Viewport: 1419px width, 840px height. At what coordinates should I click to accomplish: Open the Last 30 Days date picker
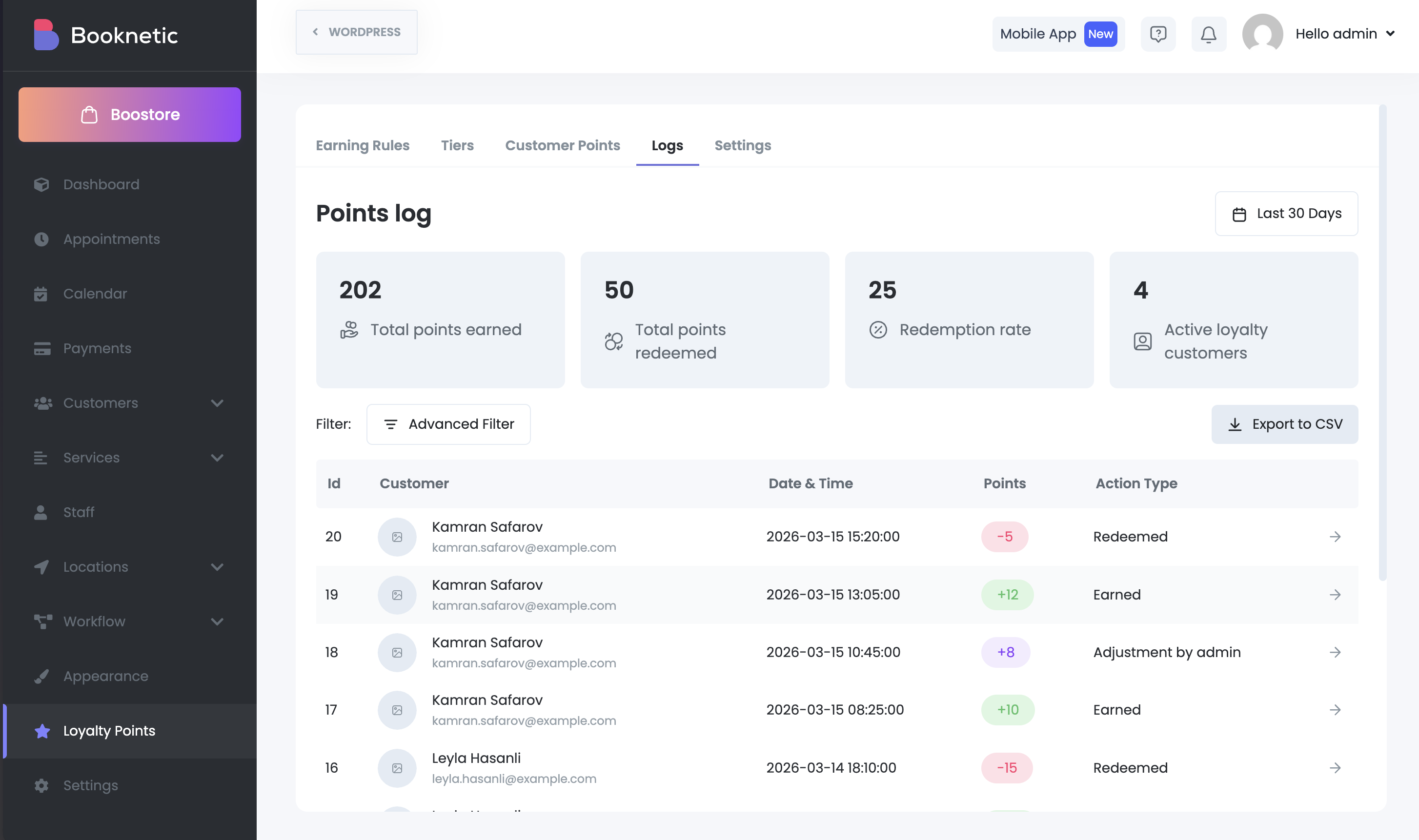[1286, 213]
